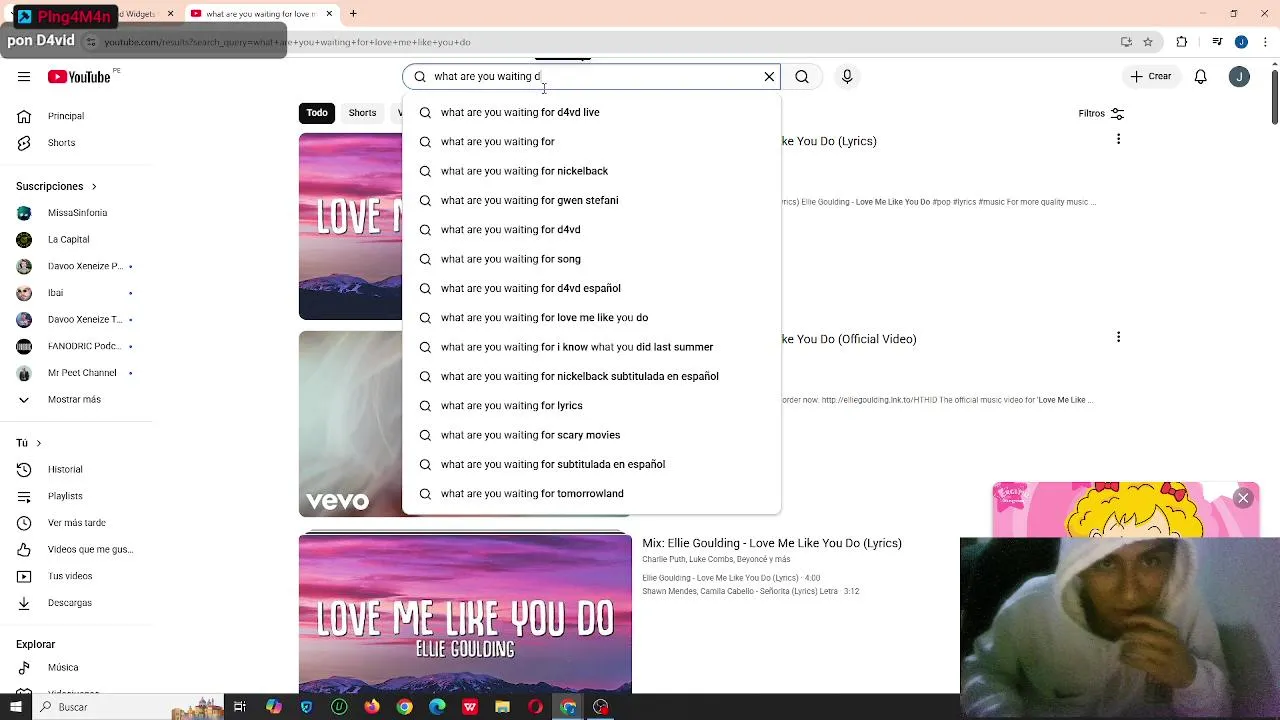Expand the Suscripciones section
Image resolution: width=1280 pixels, height=720 pixels.
(57, 186)
